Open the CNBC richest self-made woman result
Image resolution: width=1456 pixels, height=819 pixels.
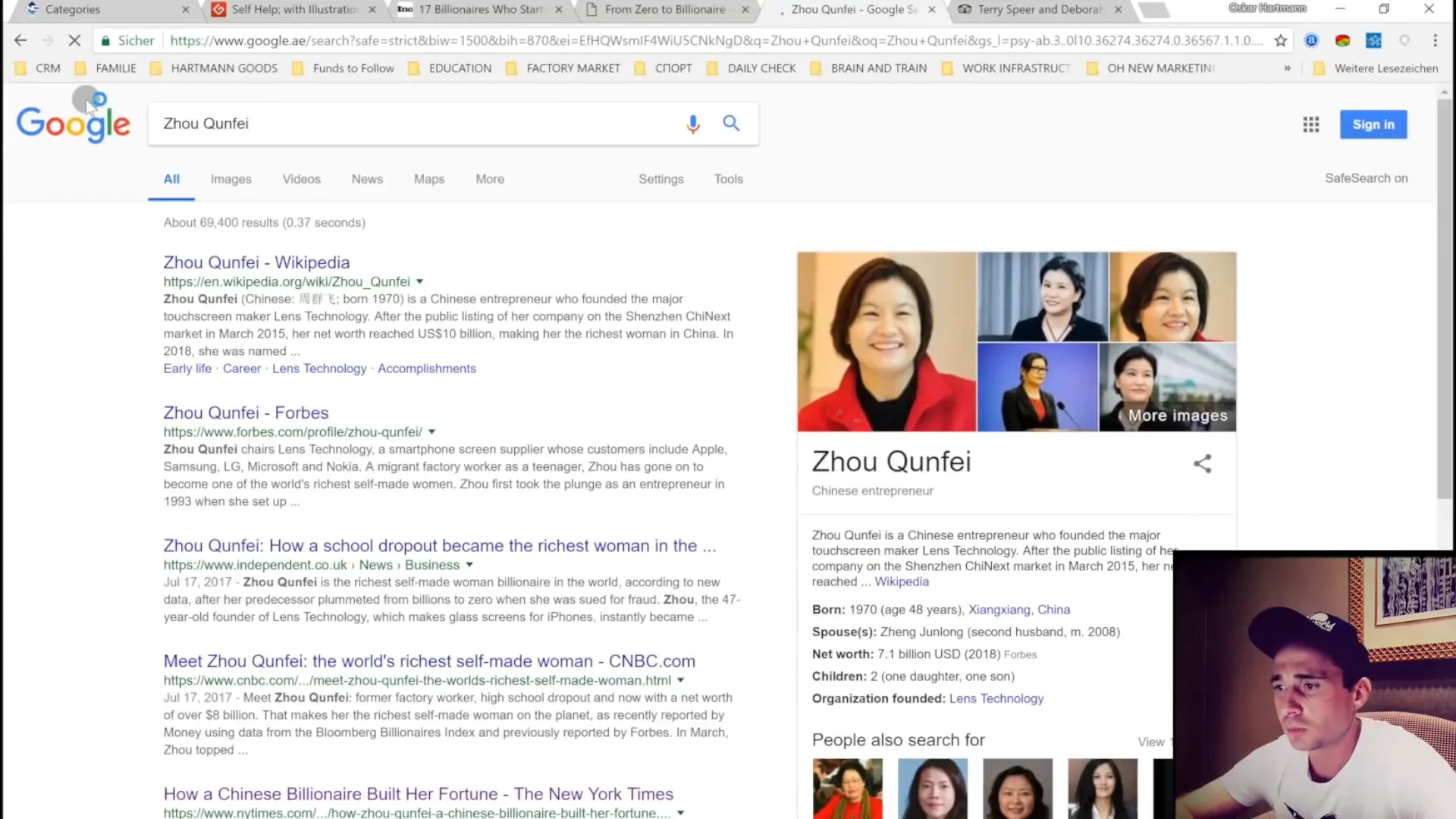(x=429, y=661)
